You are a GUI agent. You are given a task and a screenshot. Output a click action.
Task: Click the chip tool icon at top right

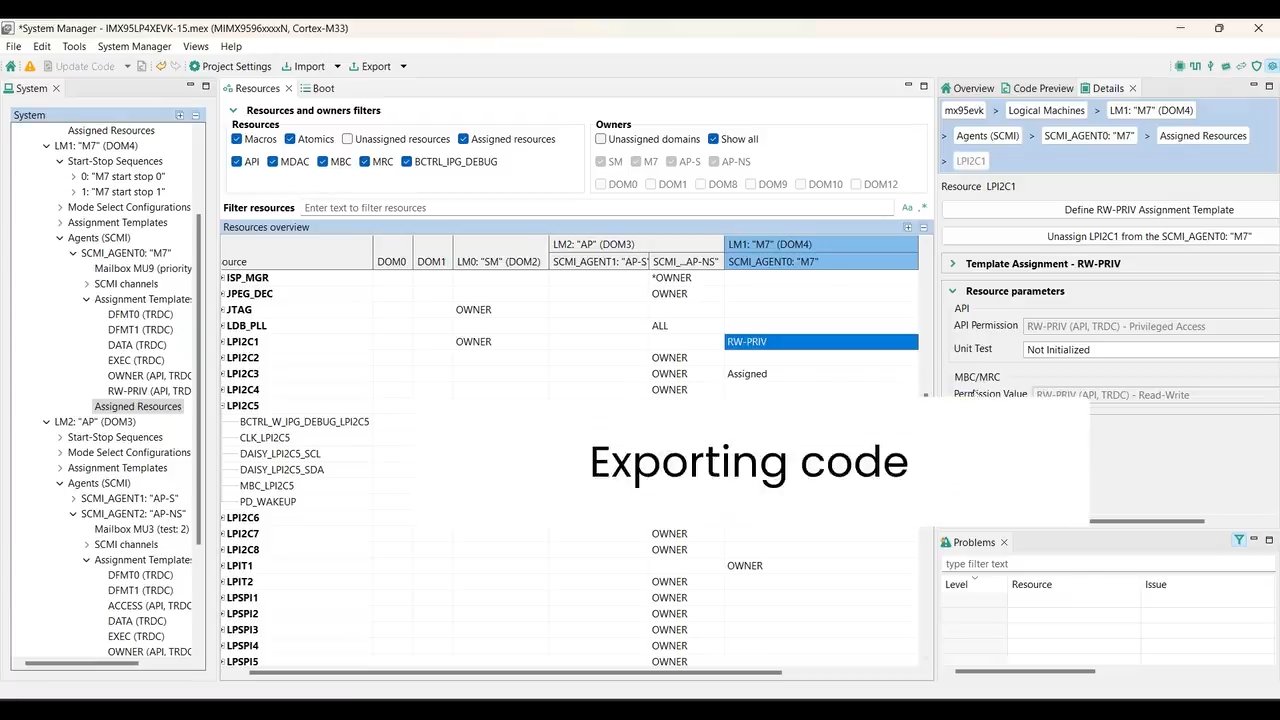[1180, 66]
